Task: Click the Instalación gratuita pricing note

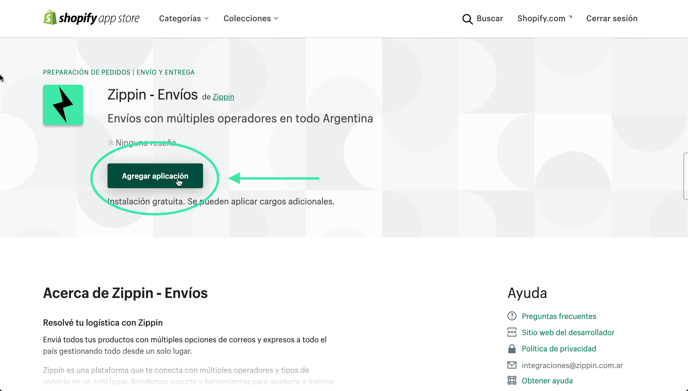Action: [x=221, y=201]
